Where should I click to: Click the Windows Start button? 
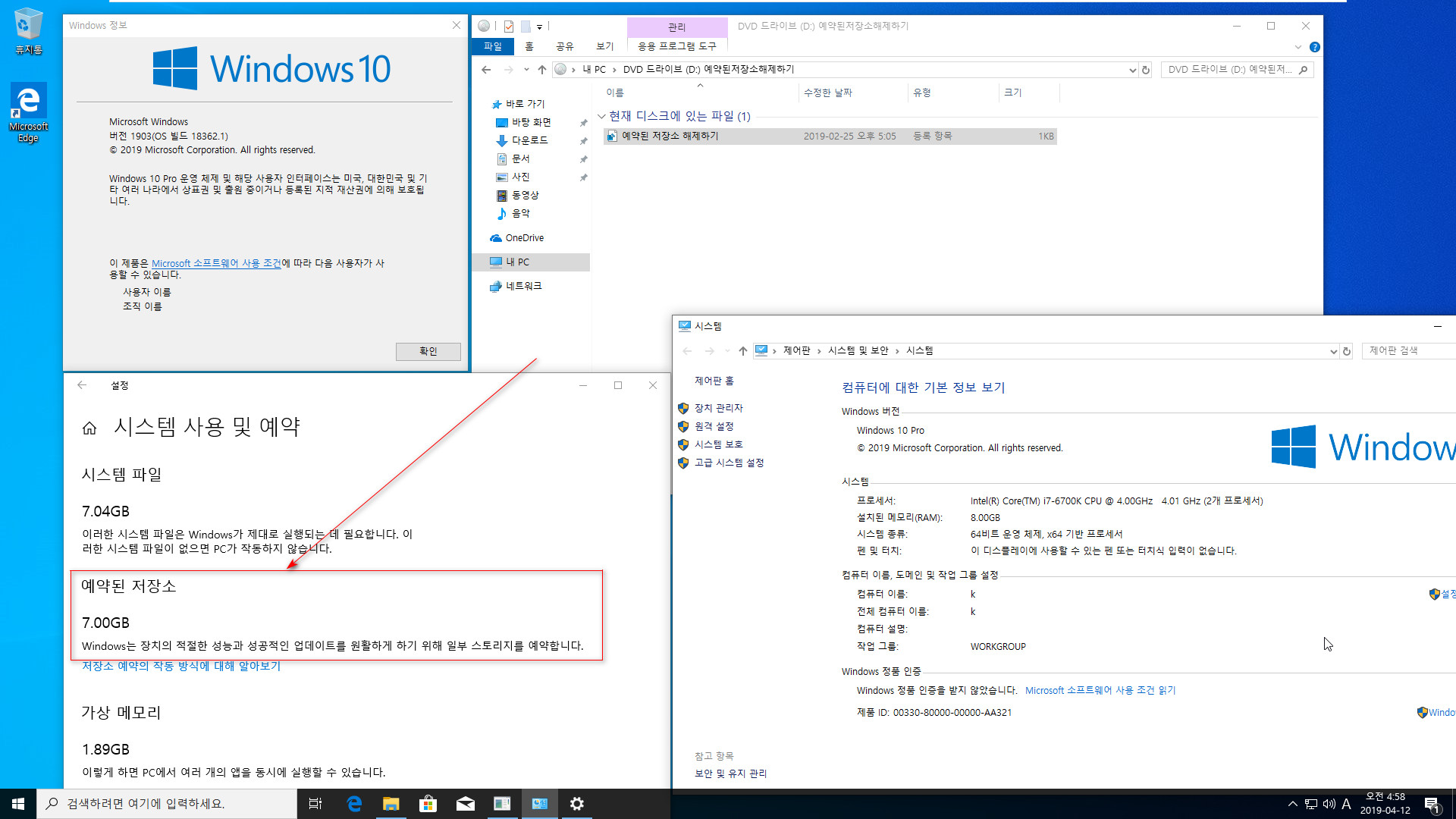[x=18, y=804]
